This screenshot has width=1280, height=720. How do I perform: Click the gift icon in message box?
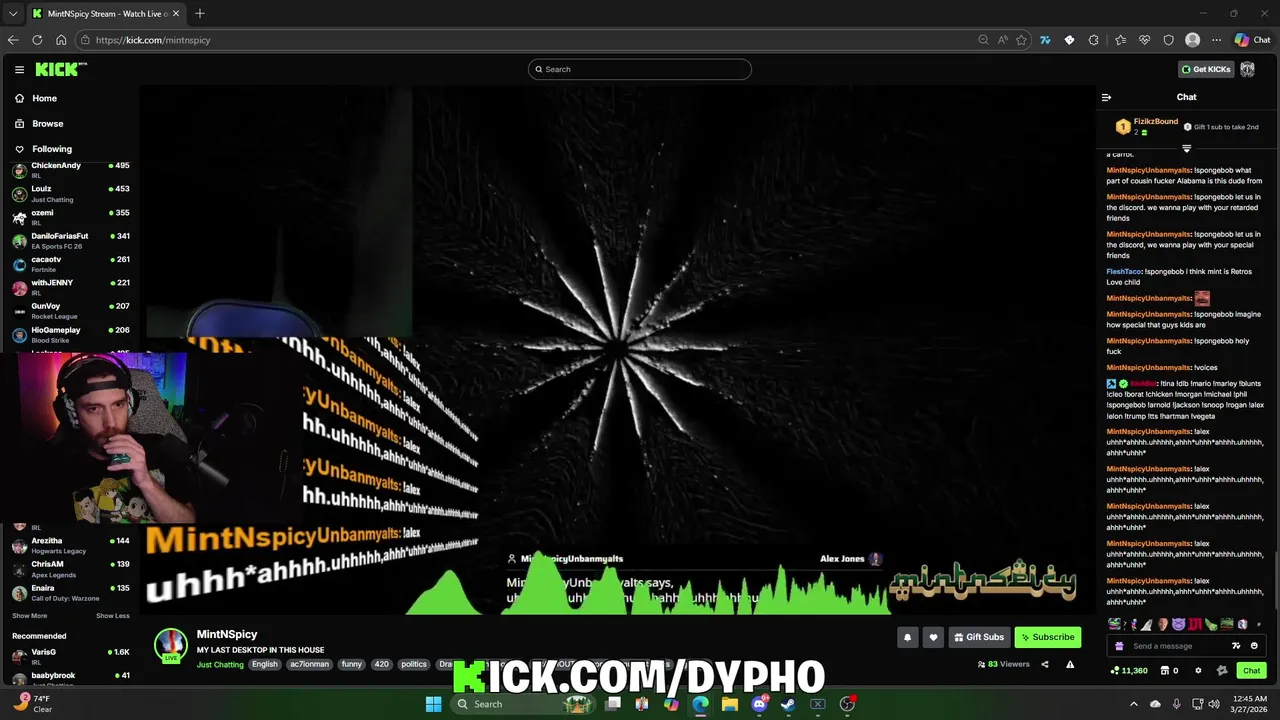[x=1119, y=646]
